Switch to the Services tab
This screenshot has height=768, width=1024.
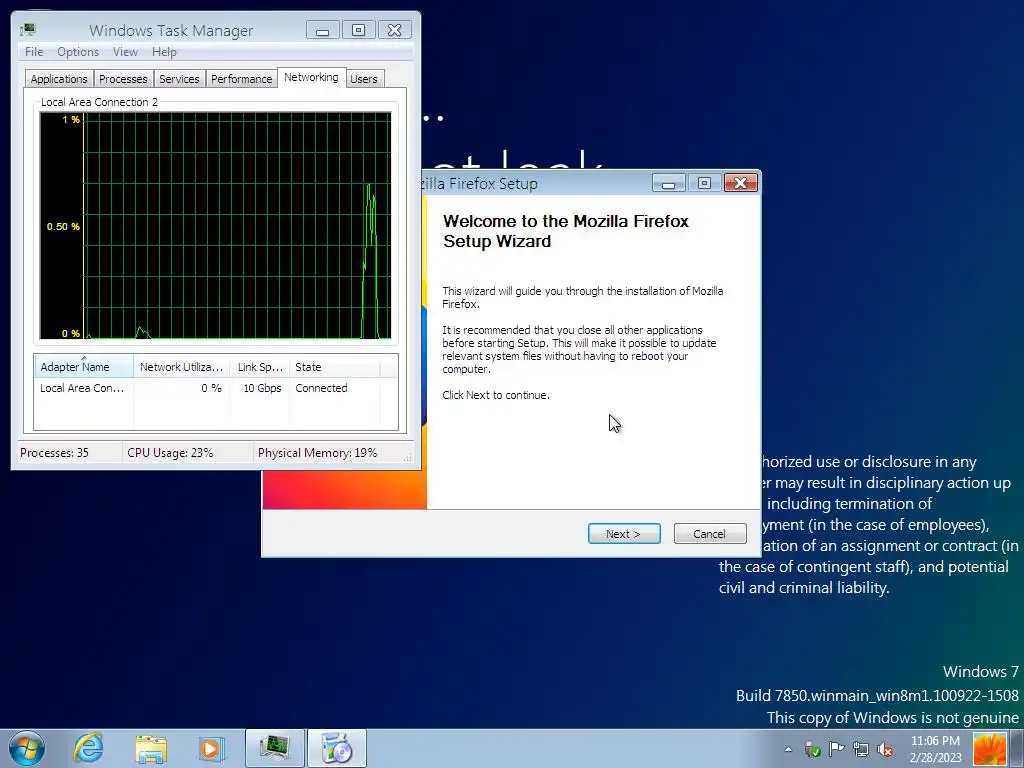(x=179, y=79)
